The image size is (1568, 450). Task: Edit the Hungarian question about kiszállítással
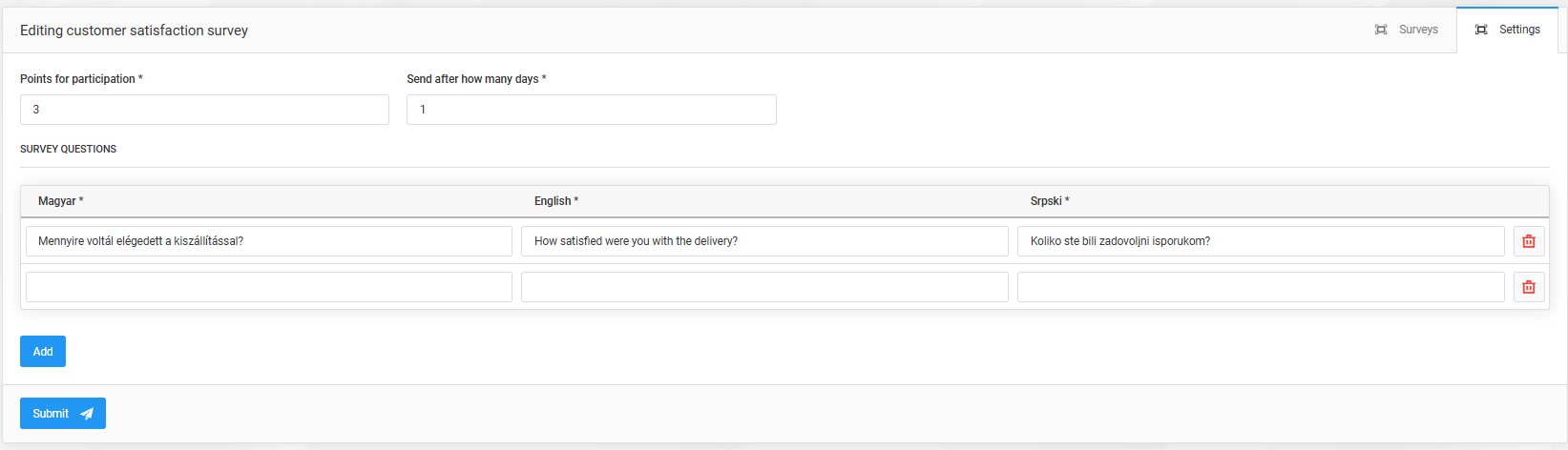(x=268, y=241)
